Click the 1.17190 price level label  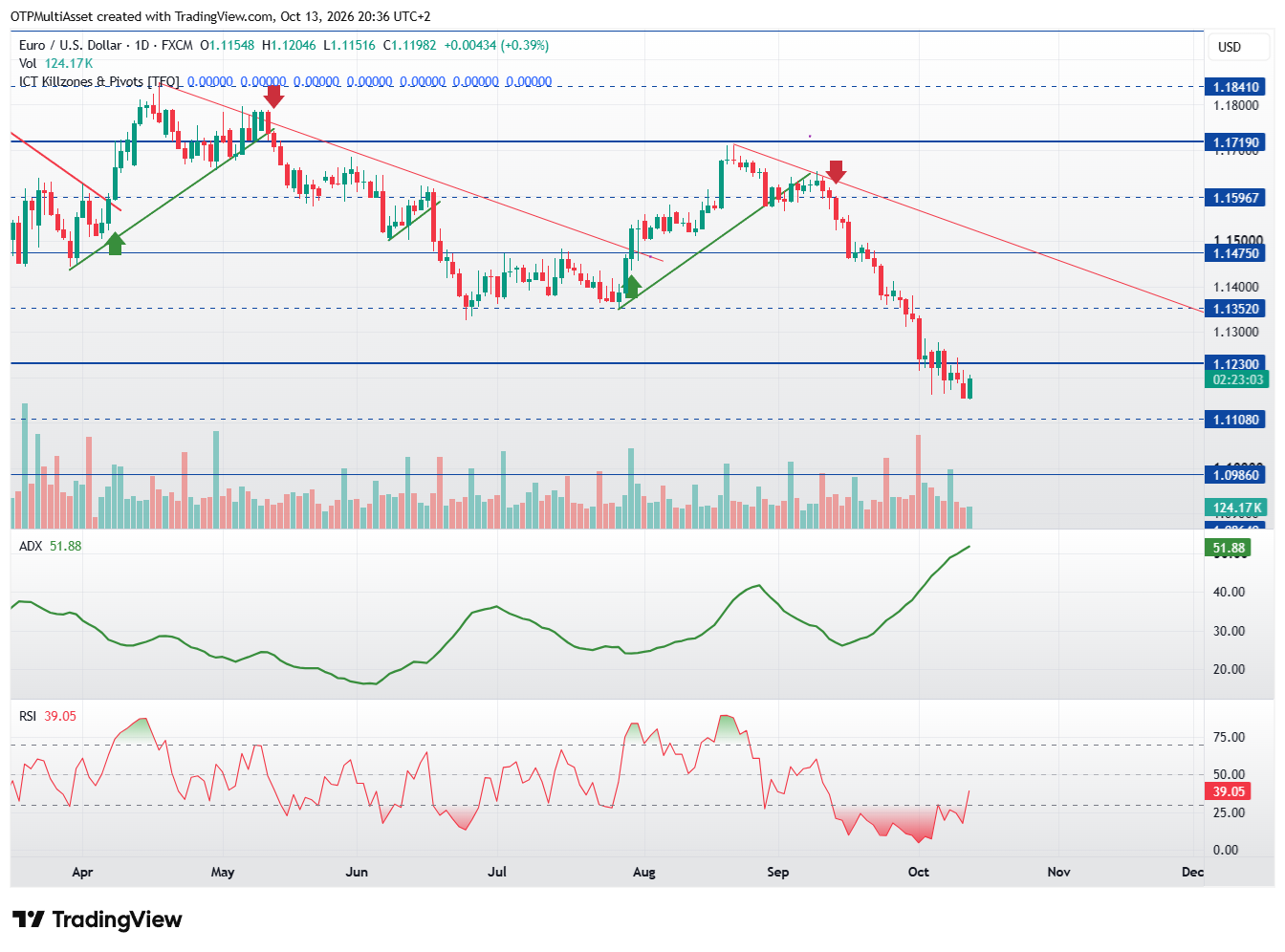click(1236, 142)
